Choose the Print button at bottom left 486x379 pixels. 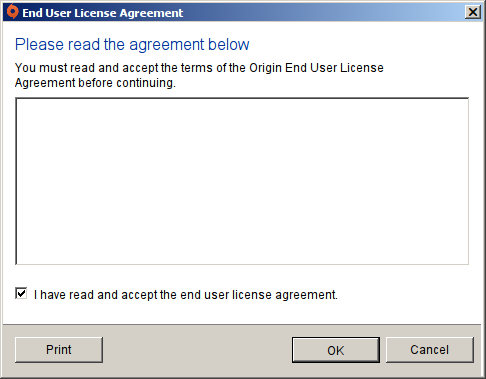(x=59, y=350)
